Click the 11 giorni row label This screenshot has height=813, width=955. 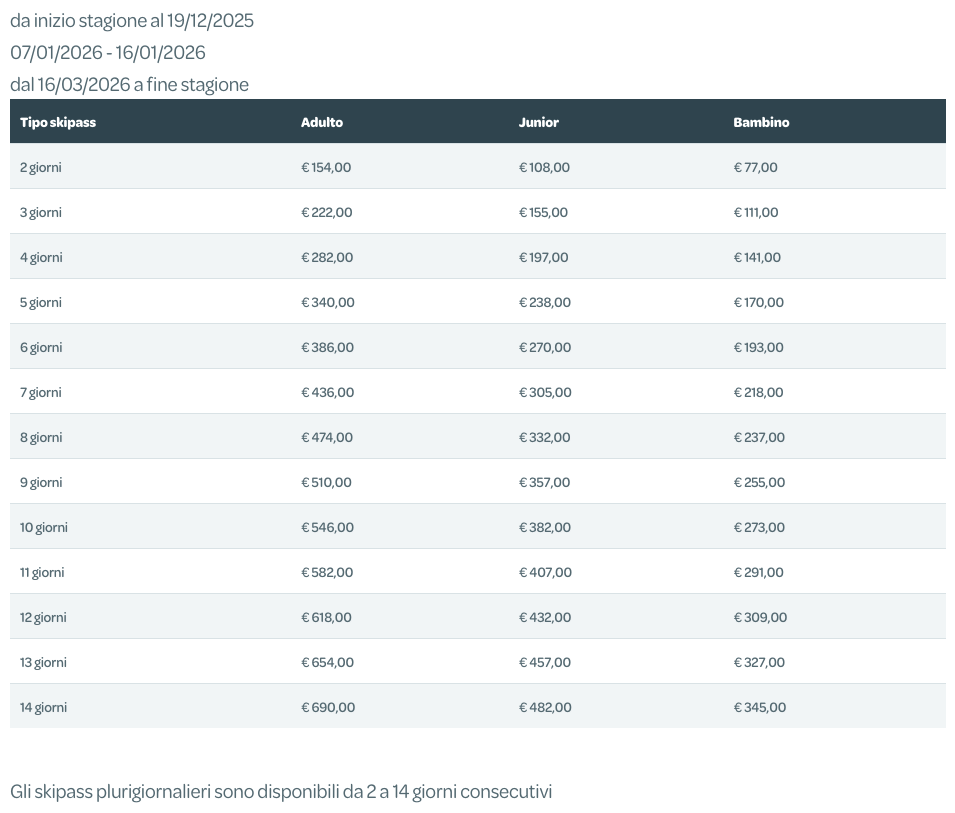pyautogui.click(x=42, y=572)
